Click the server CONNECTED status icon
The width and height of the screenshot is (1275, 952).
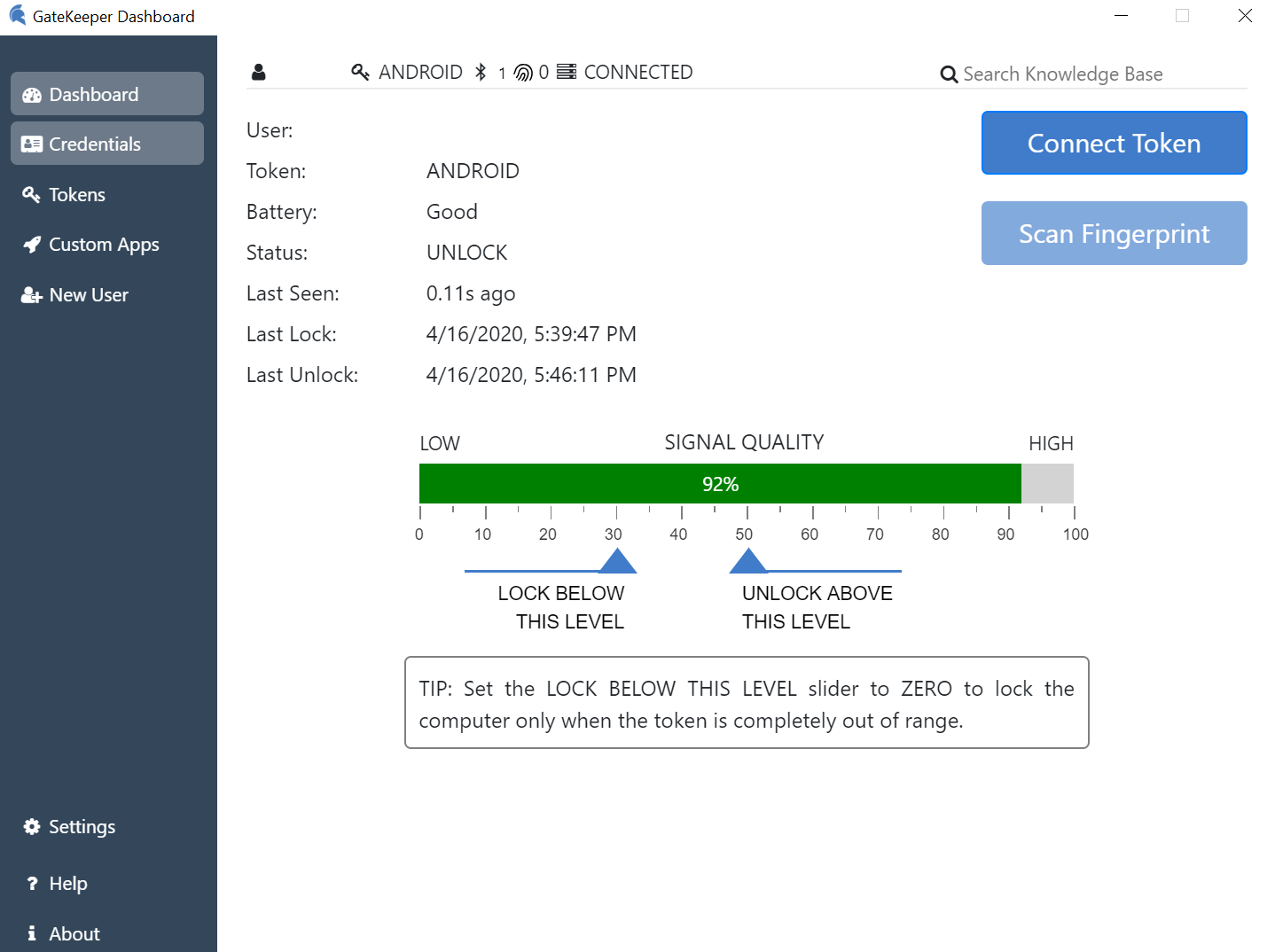(x=567, y=72)
